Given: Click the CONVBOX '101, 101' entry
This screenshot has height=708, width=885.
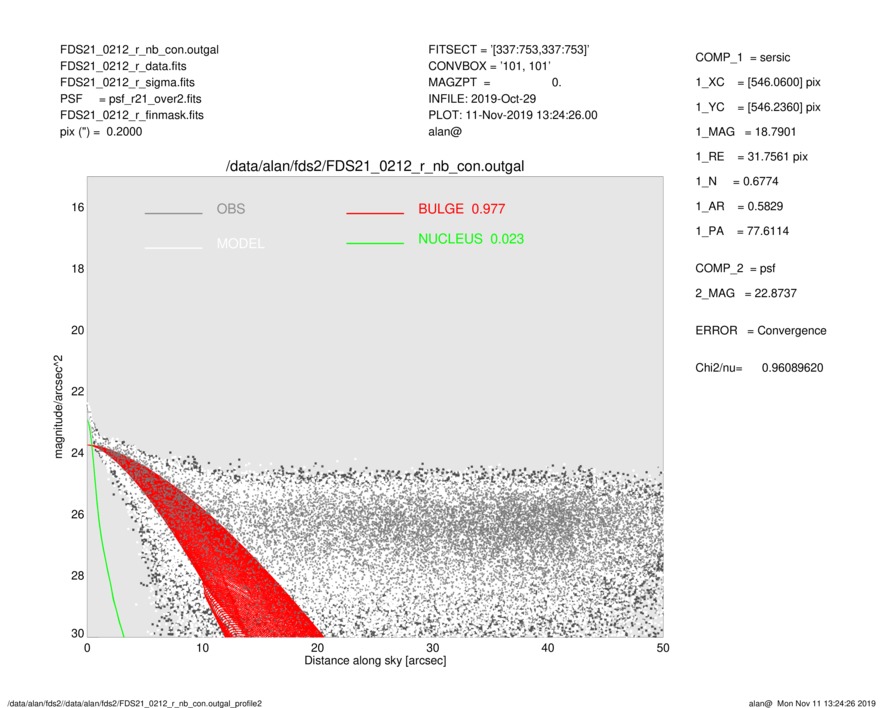Looking at the screenshot, I should tap(525, 66).
